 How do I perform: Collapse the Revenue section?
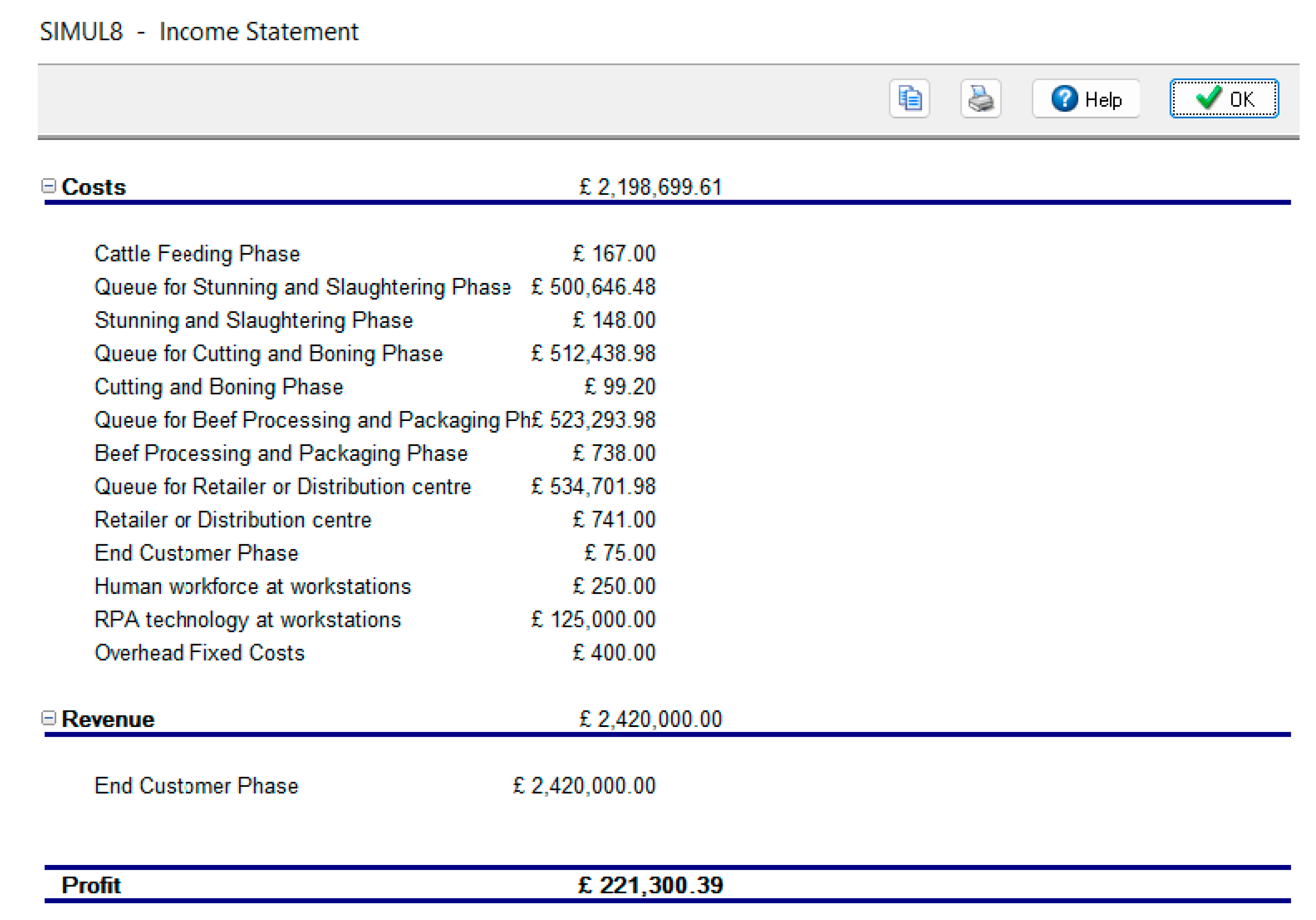click(x=49, y=718)
